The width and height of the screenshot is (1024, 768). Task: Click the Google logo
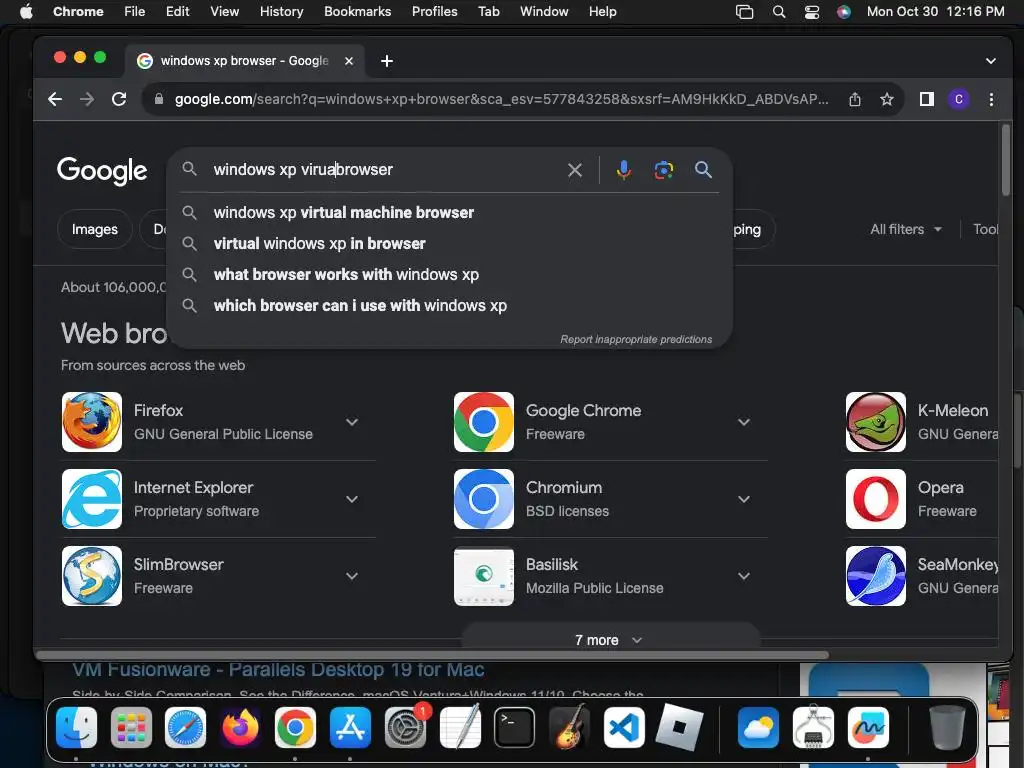pos(102,170)
